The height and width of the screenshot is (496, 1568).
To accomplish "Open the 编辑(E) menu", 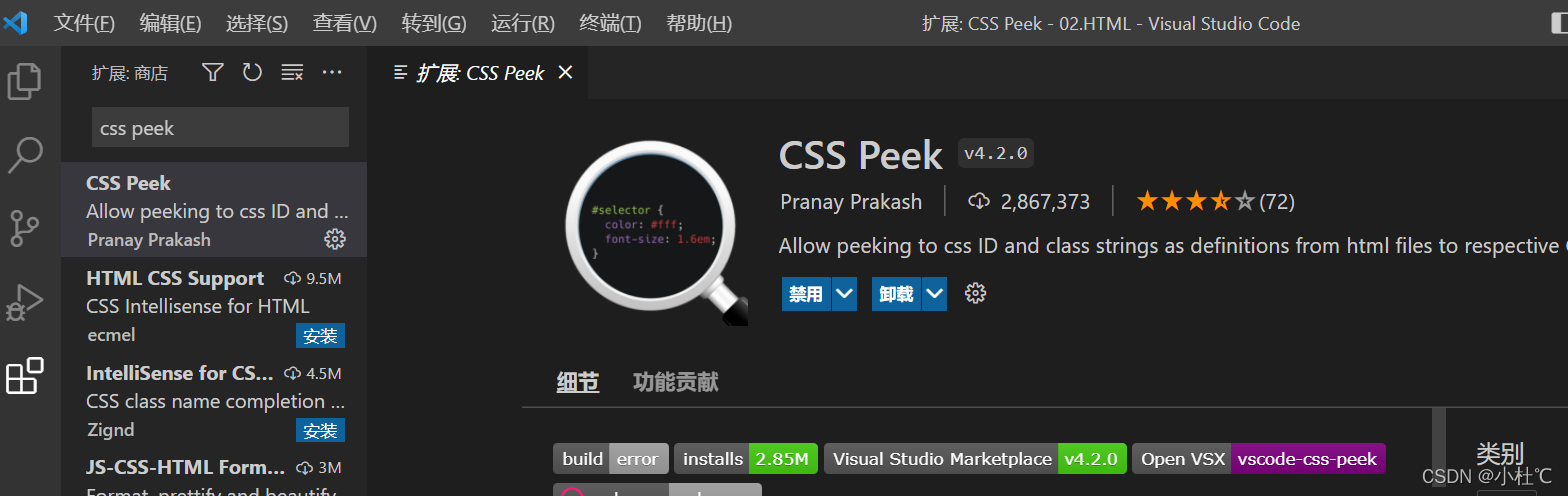I will tap(170, 23).
